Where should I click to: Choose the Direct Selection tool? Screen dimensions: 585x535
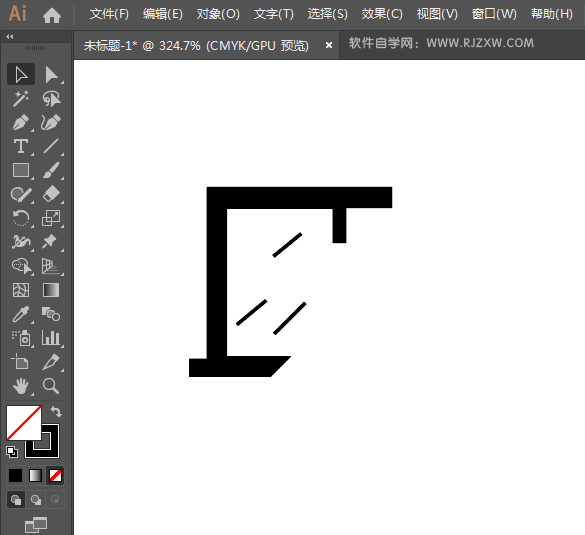pos(51,75)
